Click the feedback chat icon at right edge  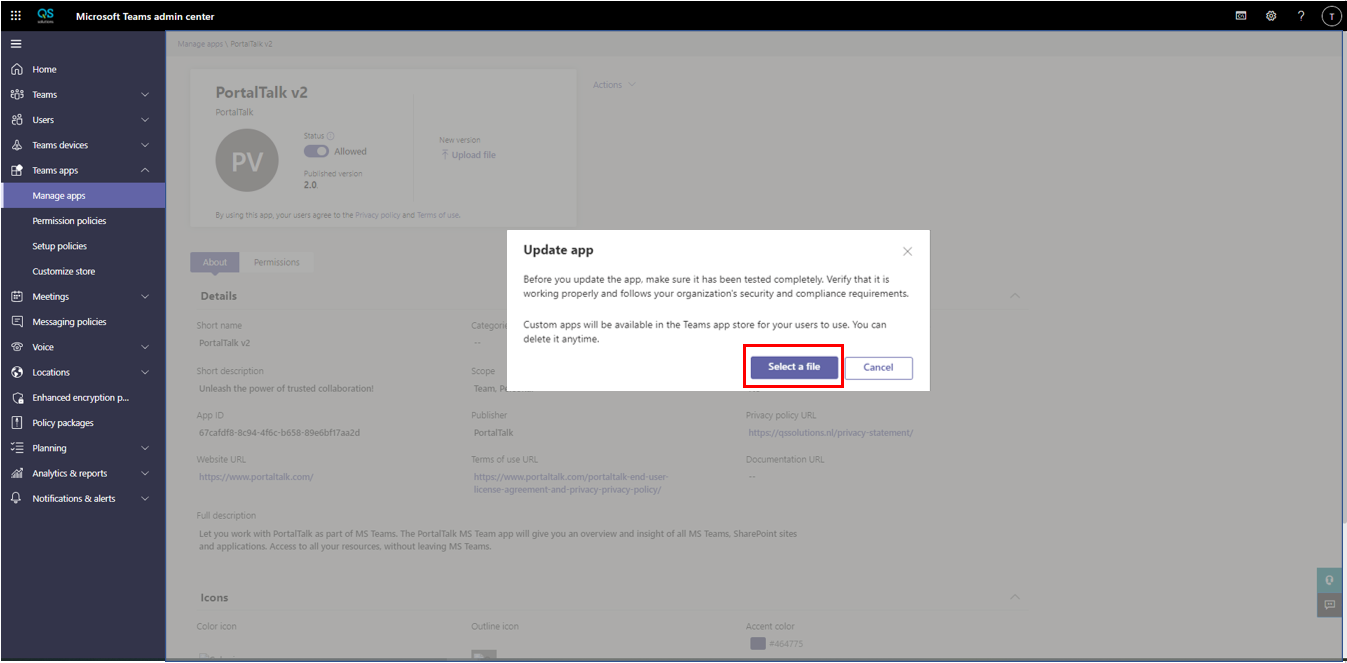(x=1330, y=605)
